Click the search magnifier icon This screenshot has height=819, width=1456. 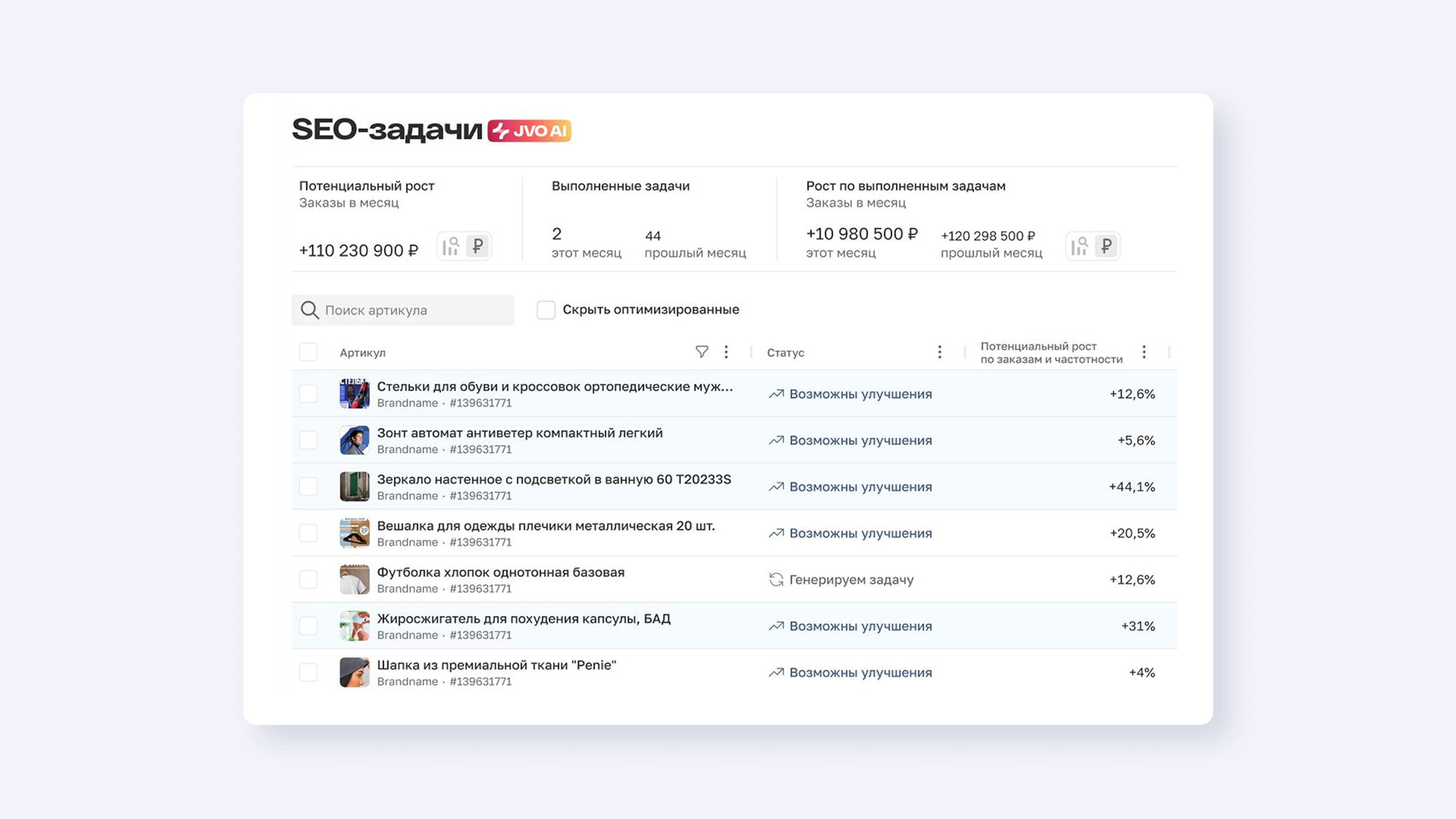tap(309, 310)
